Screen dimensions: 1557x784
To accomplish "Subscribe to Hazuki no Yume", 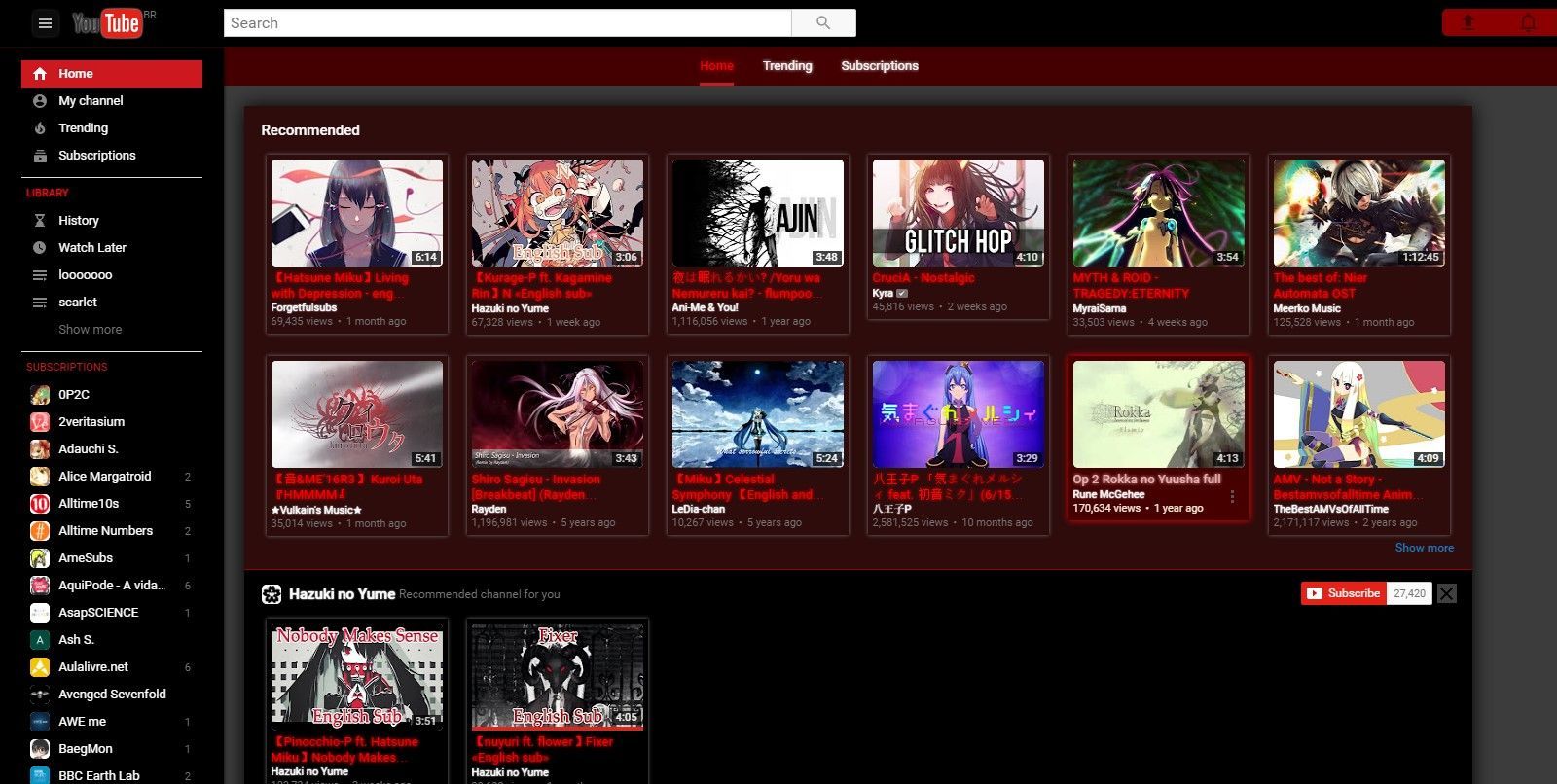I will (1344, 593).
